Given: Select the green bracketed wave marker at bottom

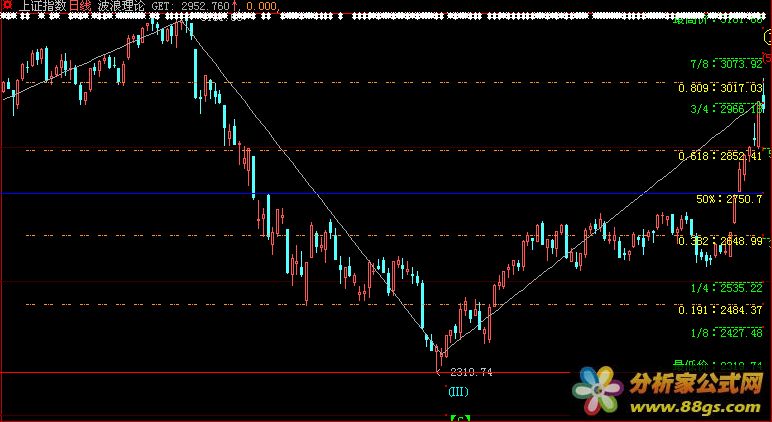Looking at the screenshot, I should (460, 419).
